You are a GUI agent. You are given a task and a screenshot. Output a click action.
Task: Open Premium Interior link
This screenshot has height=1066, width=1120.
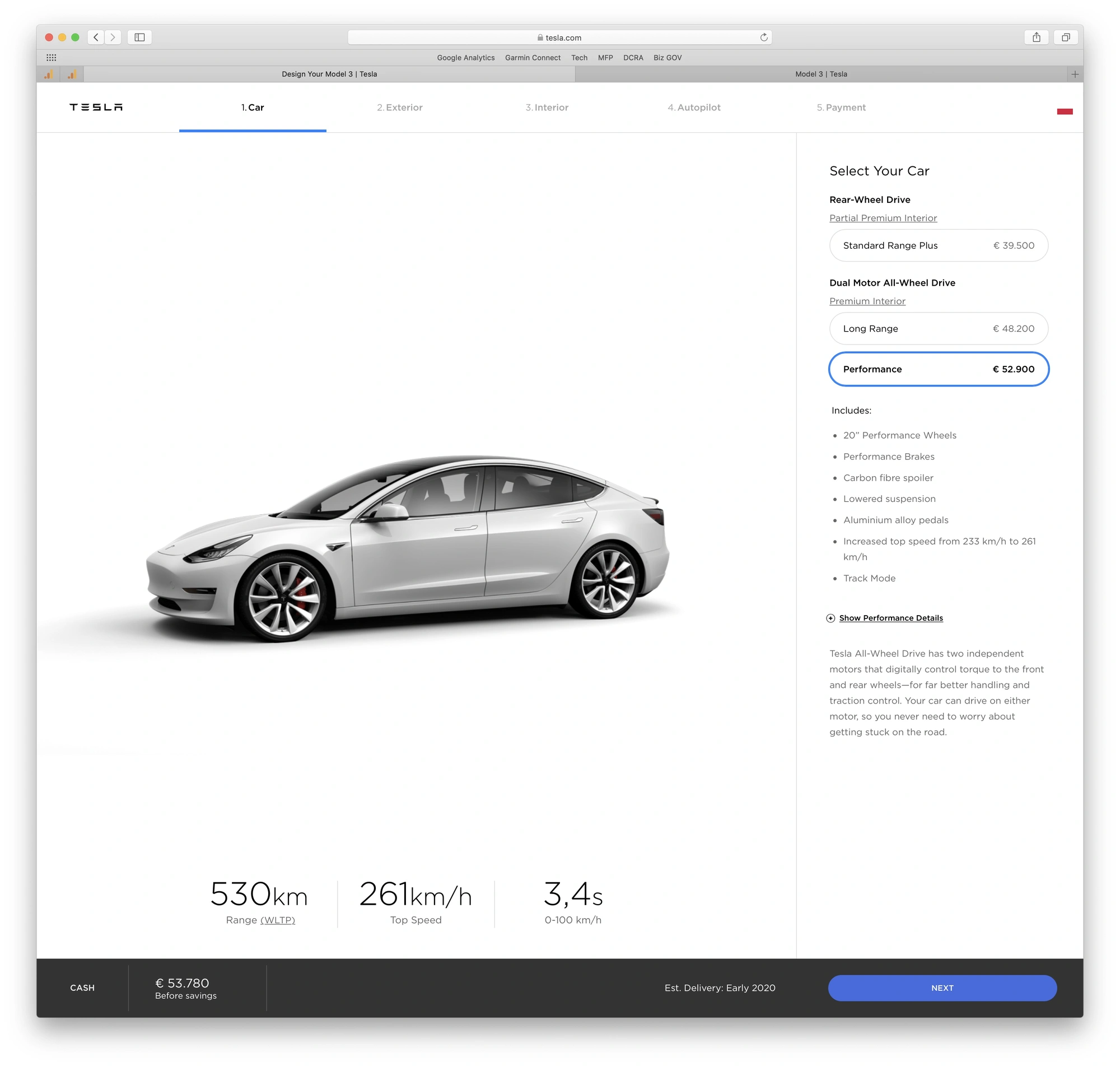[867, 301]
